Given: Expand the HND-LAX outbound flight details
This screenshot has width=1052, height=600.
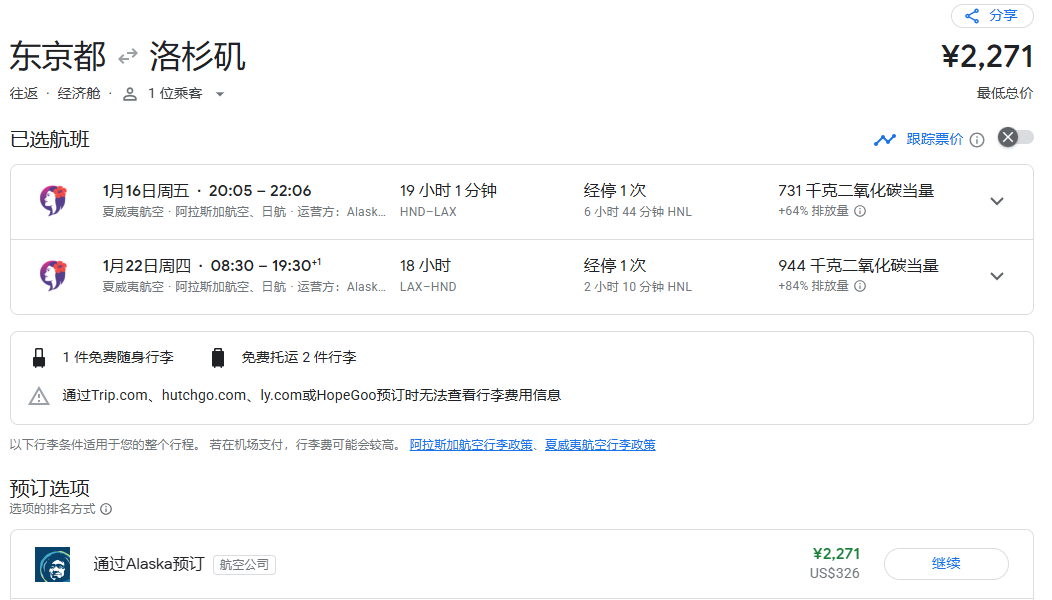Looking at the screenshot, I should click(996, 200).
